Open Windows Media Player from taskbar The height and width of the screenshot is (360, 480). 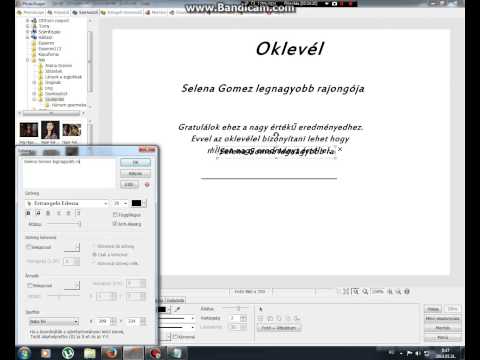[x=46, y=353]
